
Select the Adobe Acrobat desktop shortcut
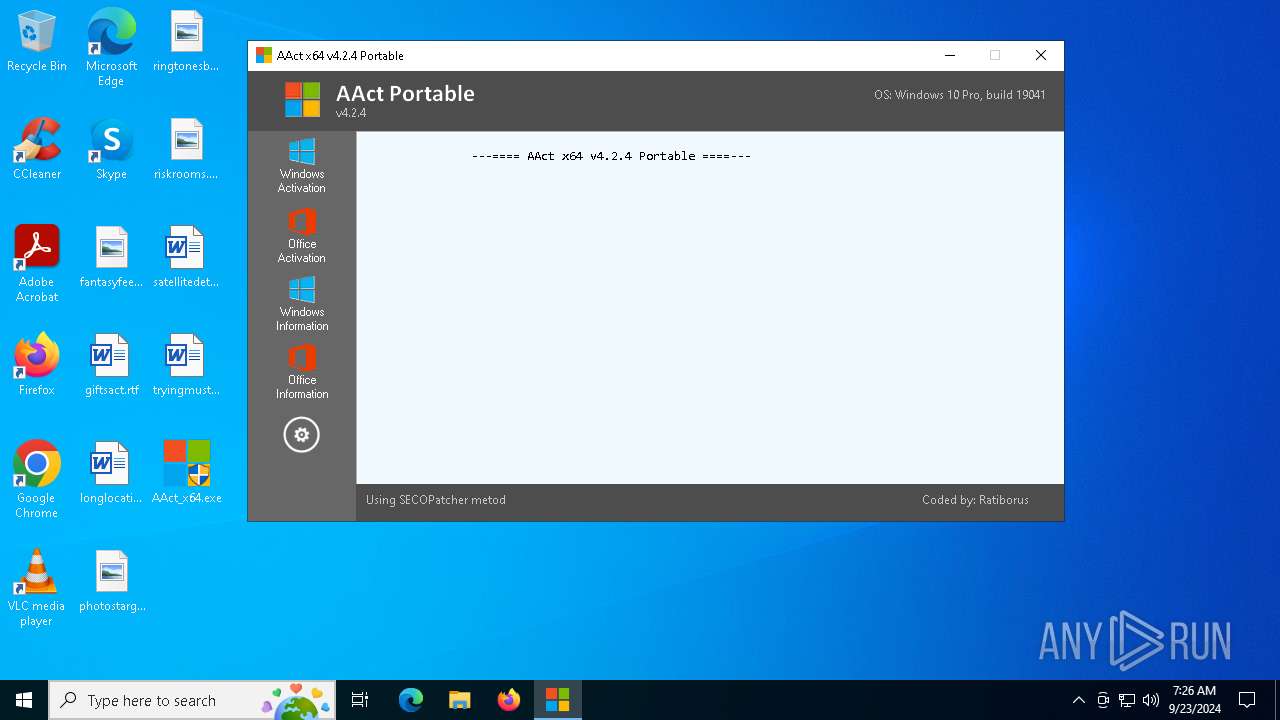37,264
